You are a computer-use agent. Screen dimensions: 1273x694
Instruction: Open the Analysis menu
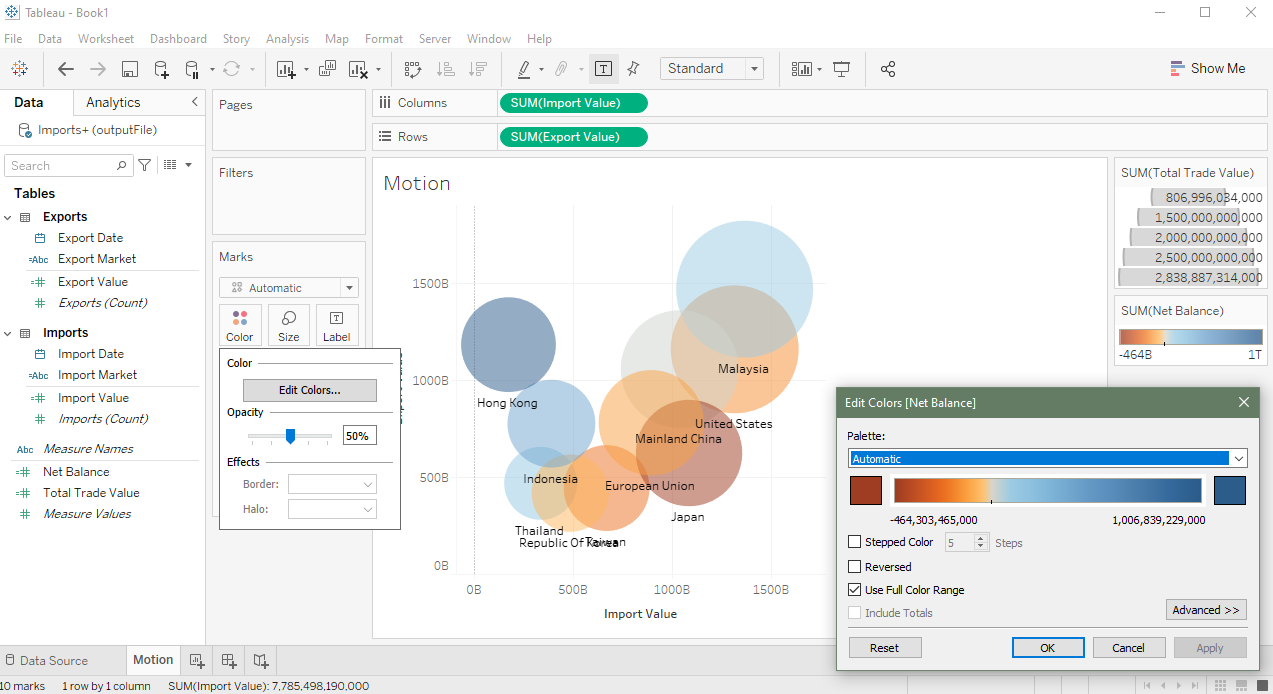pos(287,39)
